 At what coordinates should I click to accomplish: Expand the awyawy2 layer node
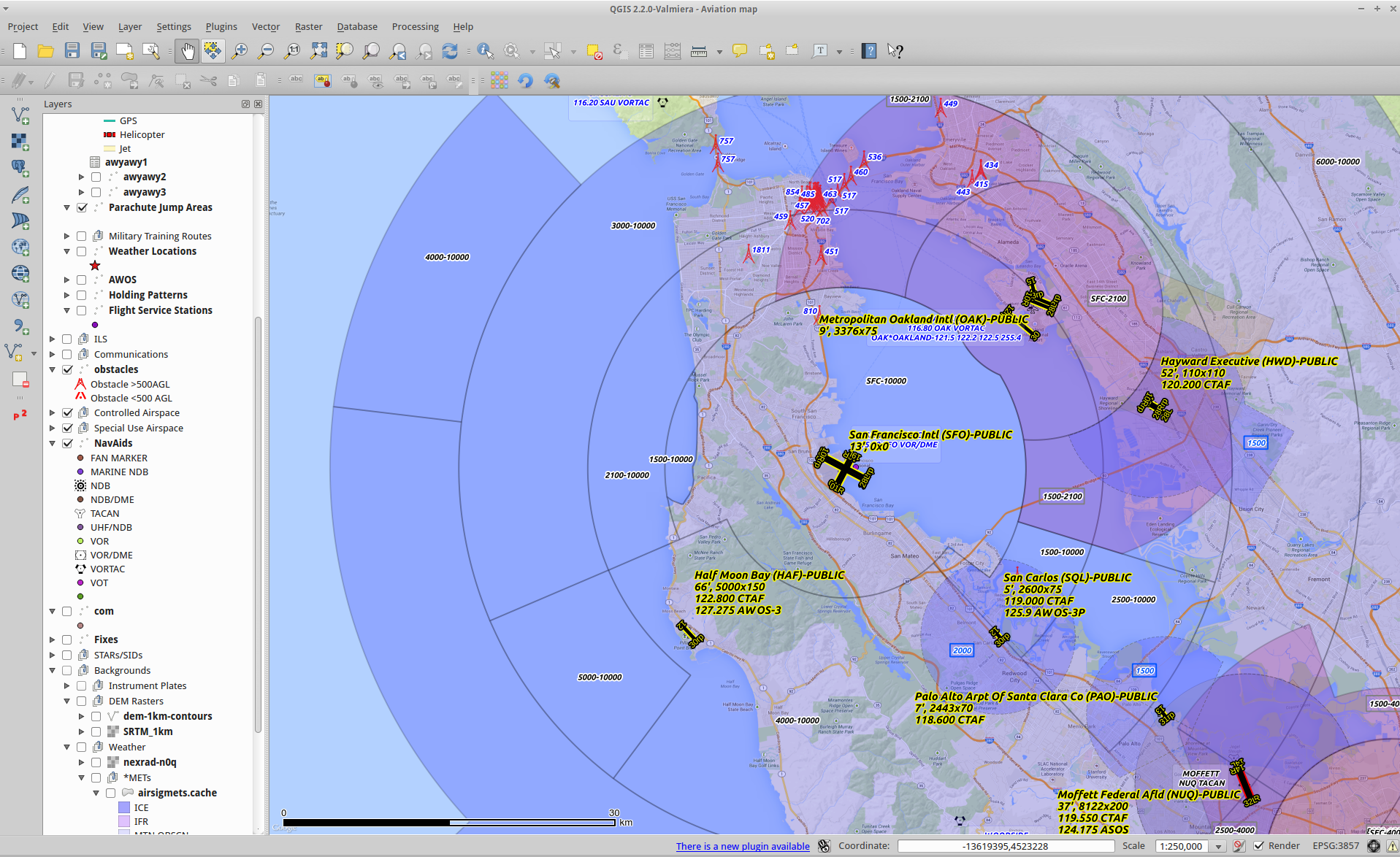point(81,177)
